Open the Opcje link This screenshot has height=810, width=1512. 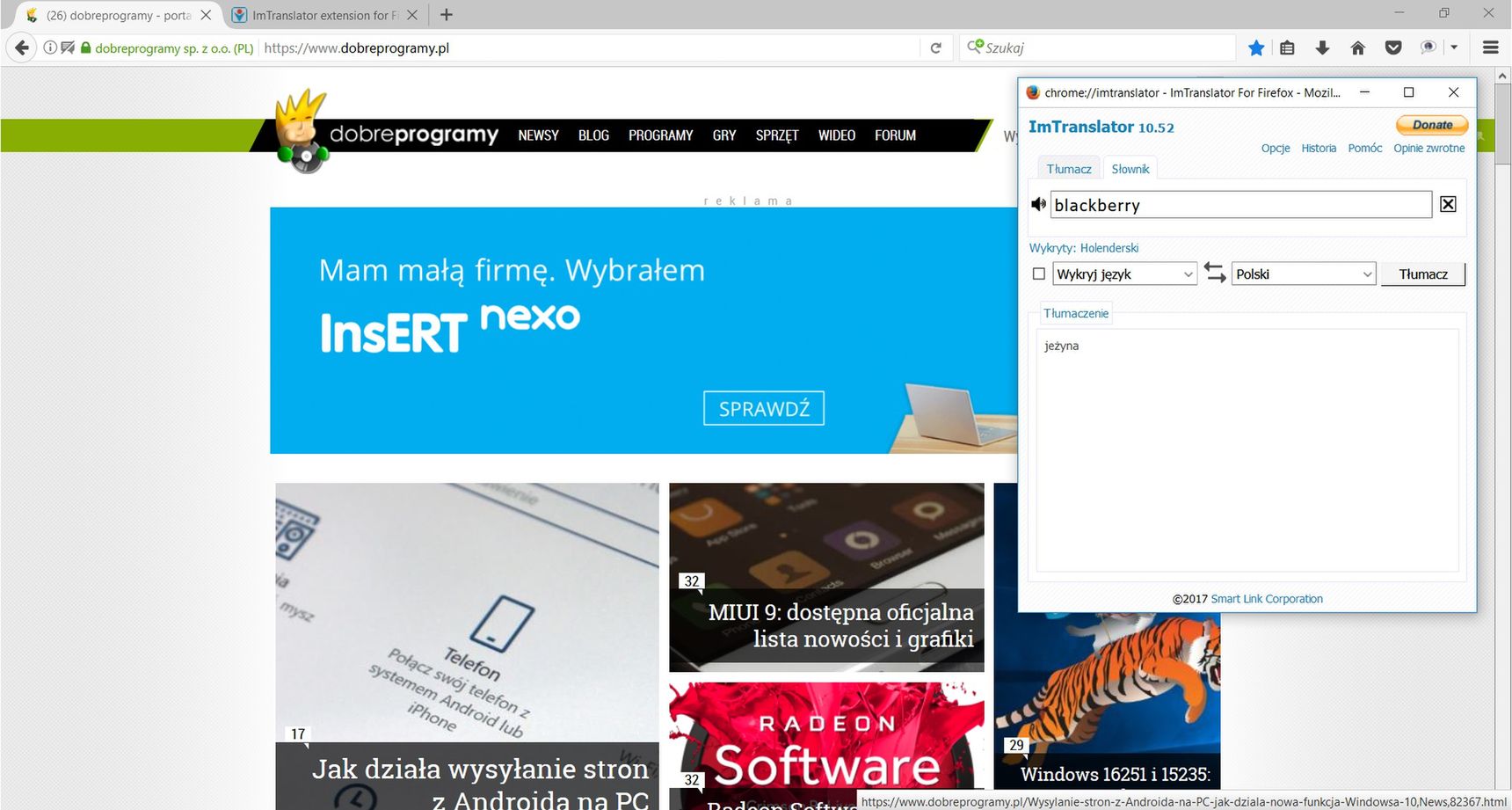click(1276, 148)
